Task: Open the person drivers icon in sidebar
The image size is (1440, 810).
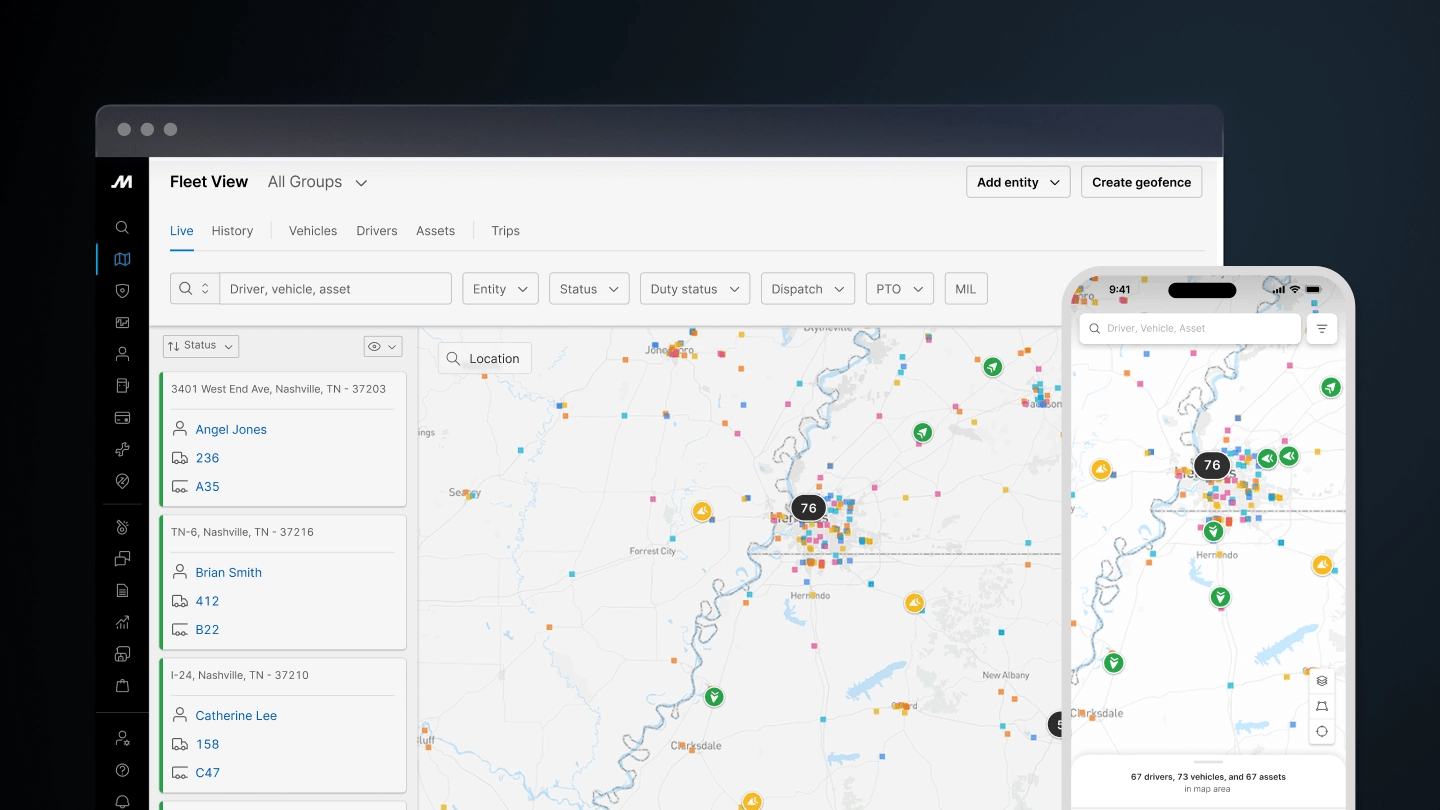Action: pos(122,354)
